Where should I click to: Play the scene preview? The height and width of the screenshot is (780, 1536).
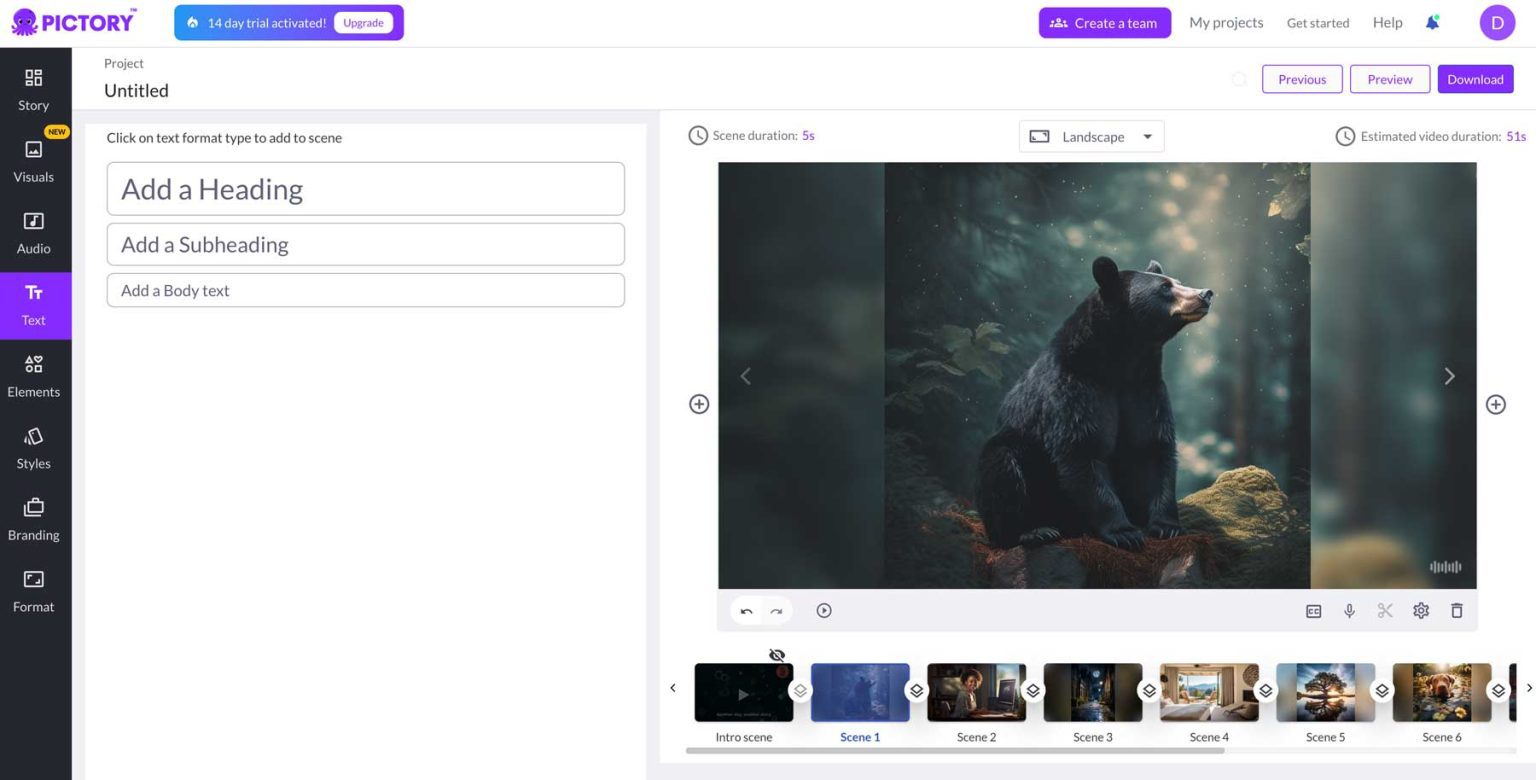[824, 611]
